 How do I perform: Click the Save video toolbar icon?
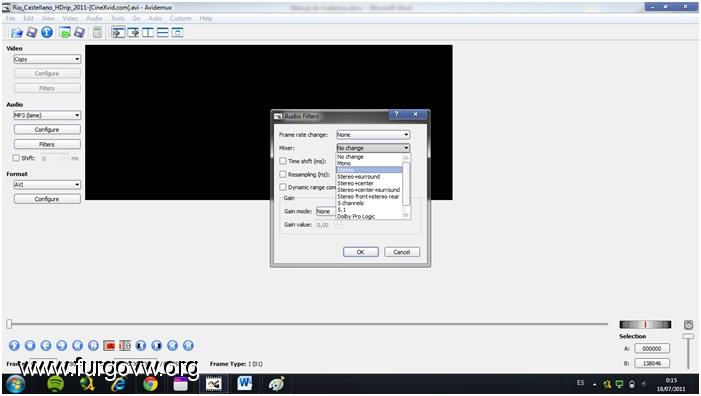click(x=32, y=32)
